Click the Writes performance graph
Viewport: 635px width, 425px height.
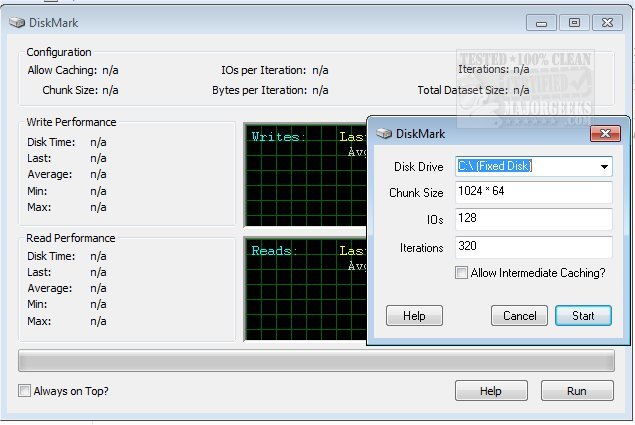point(305,175)
